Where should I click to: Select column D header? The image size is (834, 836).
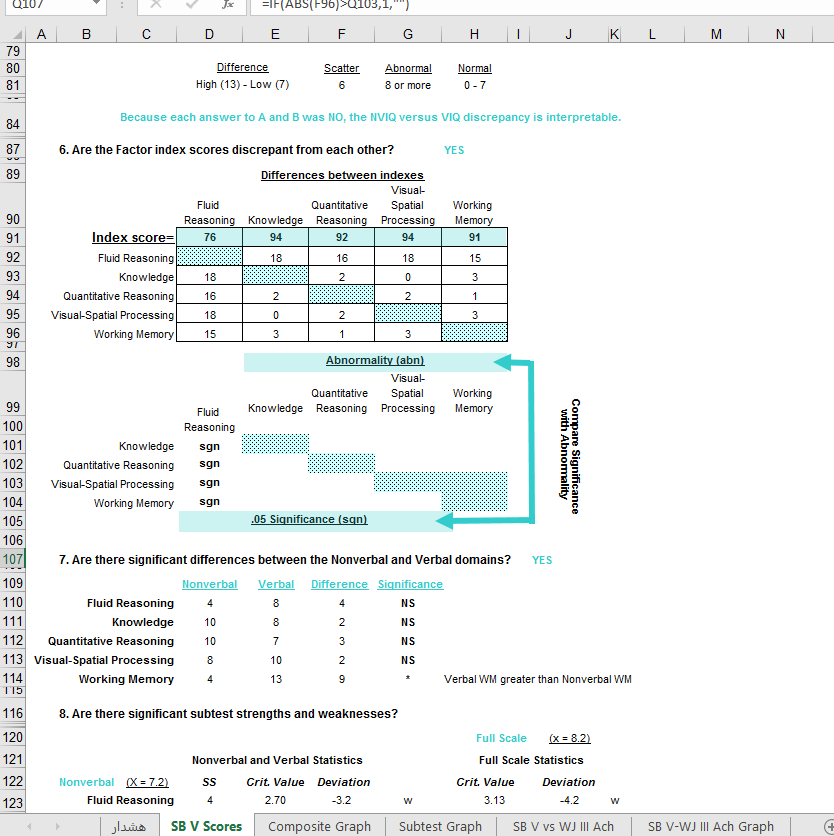208,35
